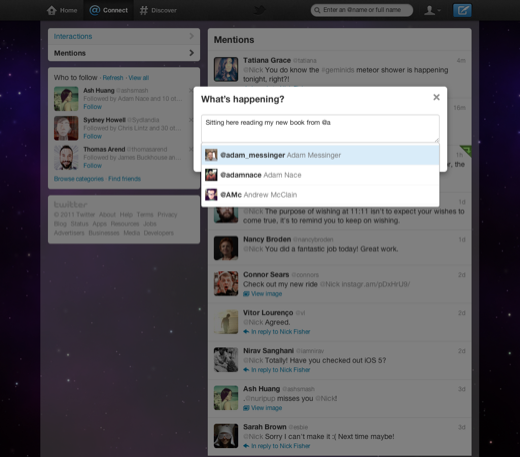Open Nirav Sanghani's avatar

coord(226,360)
